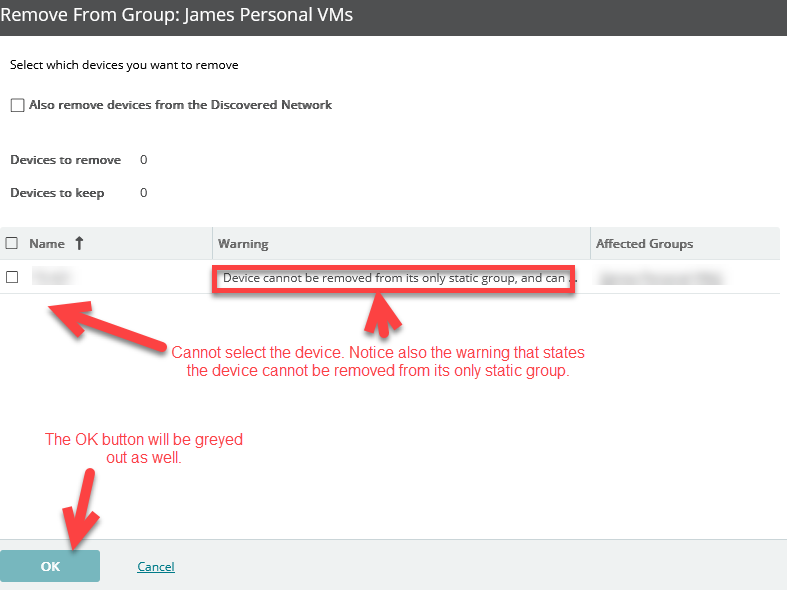This screenshot has height=593, width=789.
Task: Click 'Select which devices you want to remove' text
Action: 124,65
